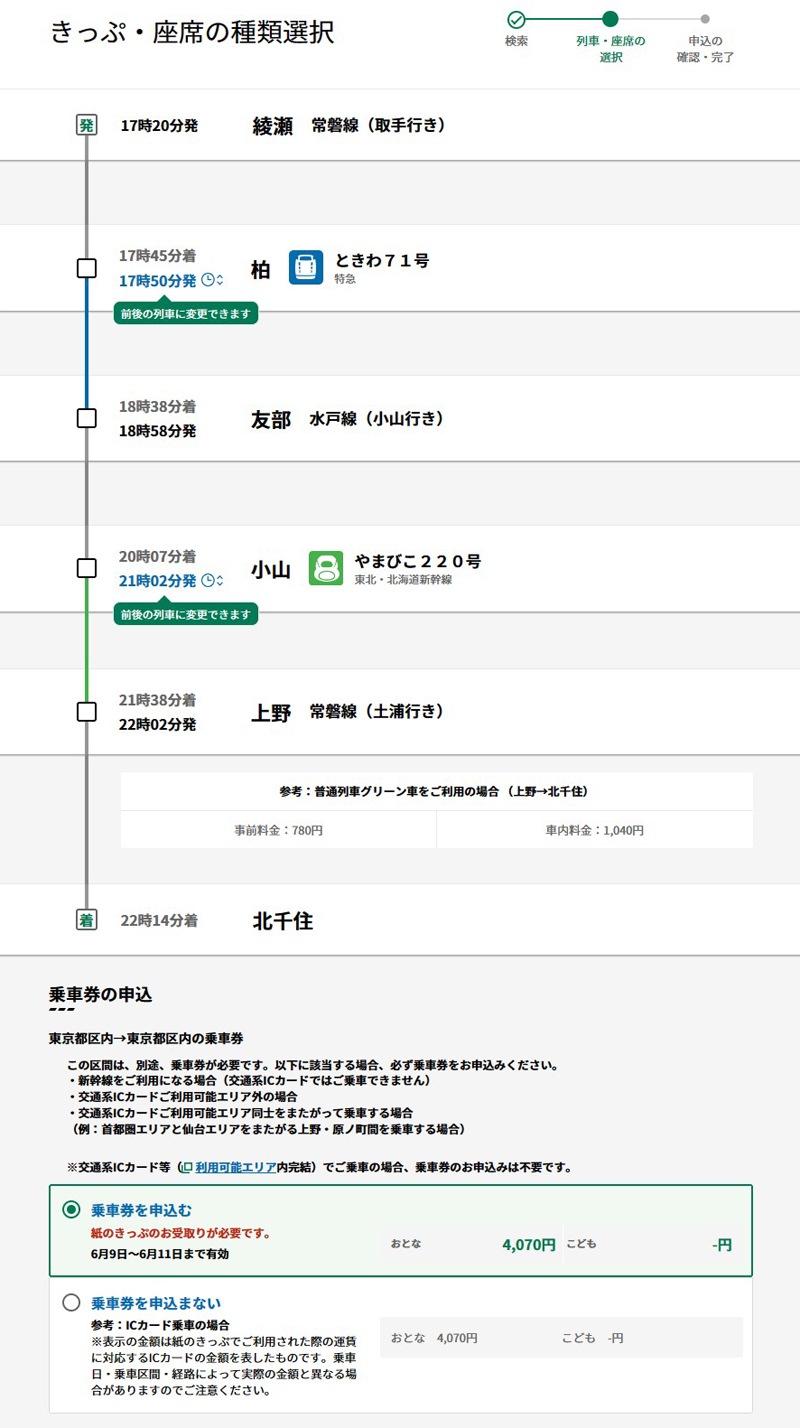Select the 乗車券を申込まない radio button
800x1428 pixels.
[x=71, y=1303]
